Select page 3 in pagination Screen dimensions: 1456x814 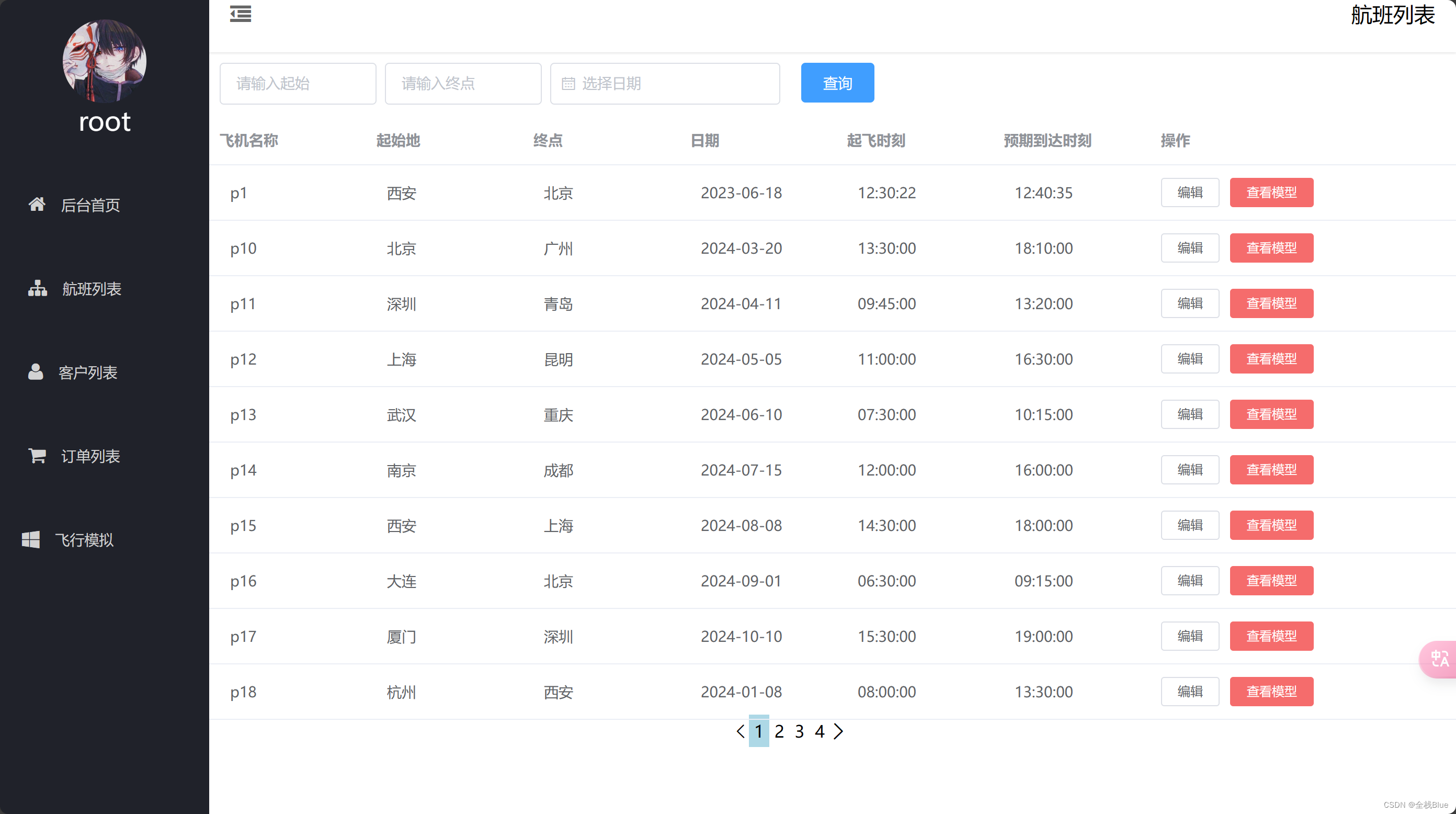[x=799, y=731]
